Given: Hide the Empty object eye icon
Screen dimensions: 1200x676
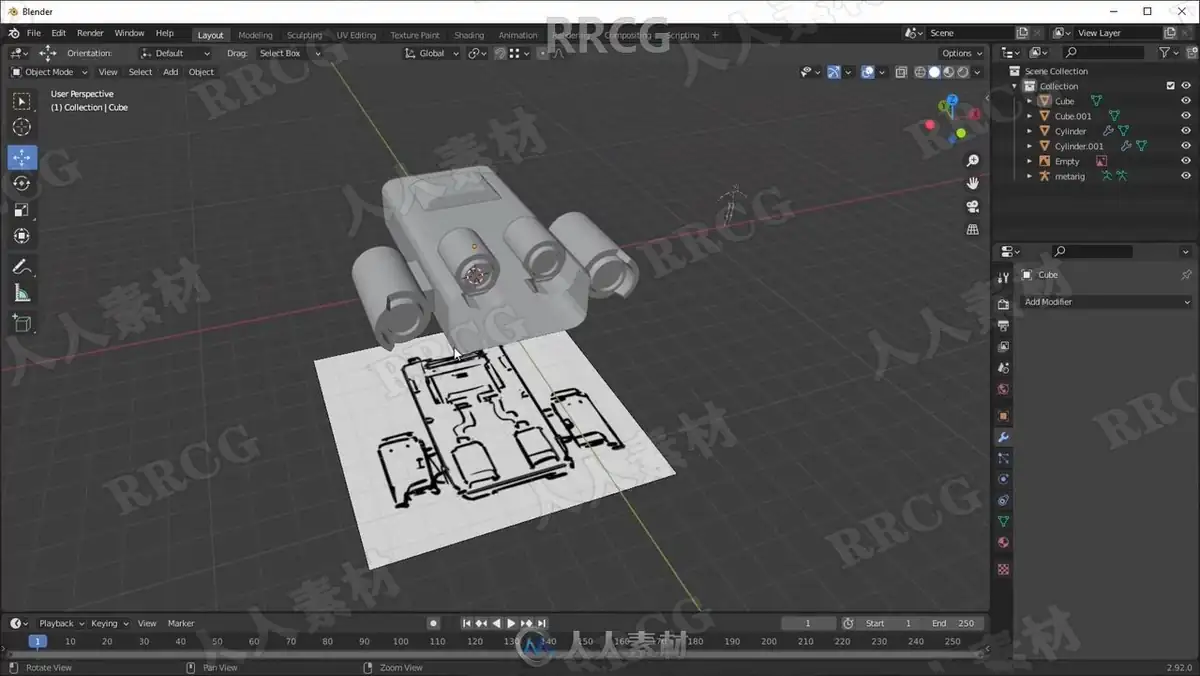Looking at the screenshot, I should [x=1186, y=161].
